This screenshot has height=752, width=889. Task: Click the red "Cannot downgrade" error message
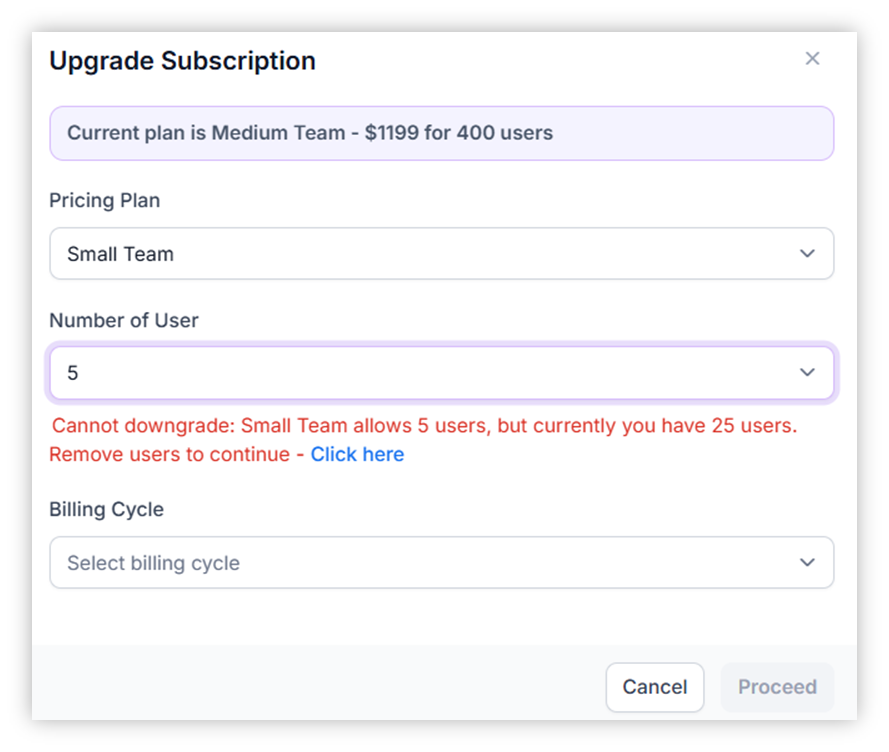pos(424,426)
